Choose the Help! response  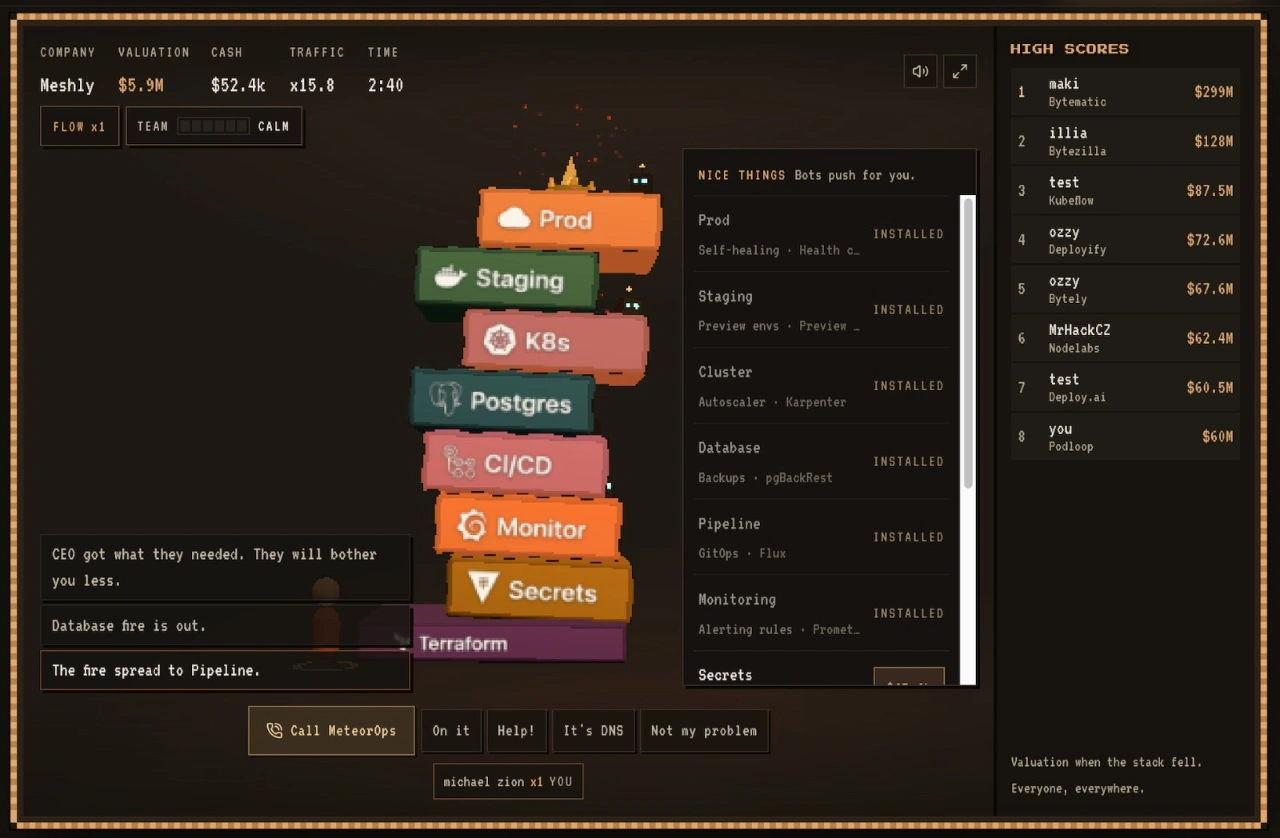pyautogui.click(x=516, y=731)
